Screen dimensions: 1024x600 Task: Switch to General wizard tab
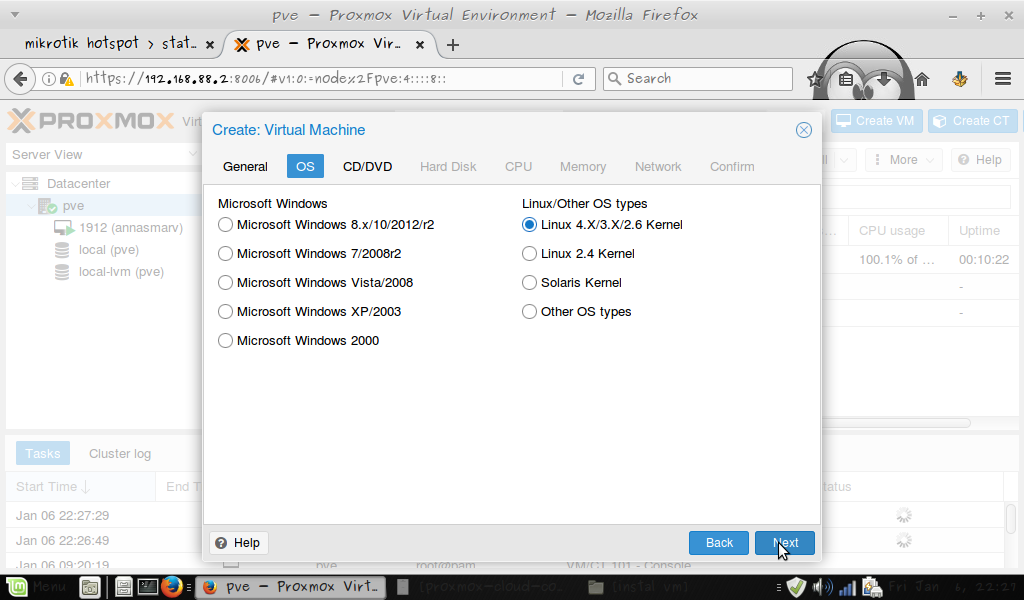tap(245, 166)
